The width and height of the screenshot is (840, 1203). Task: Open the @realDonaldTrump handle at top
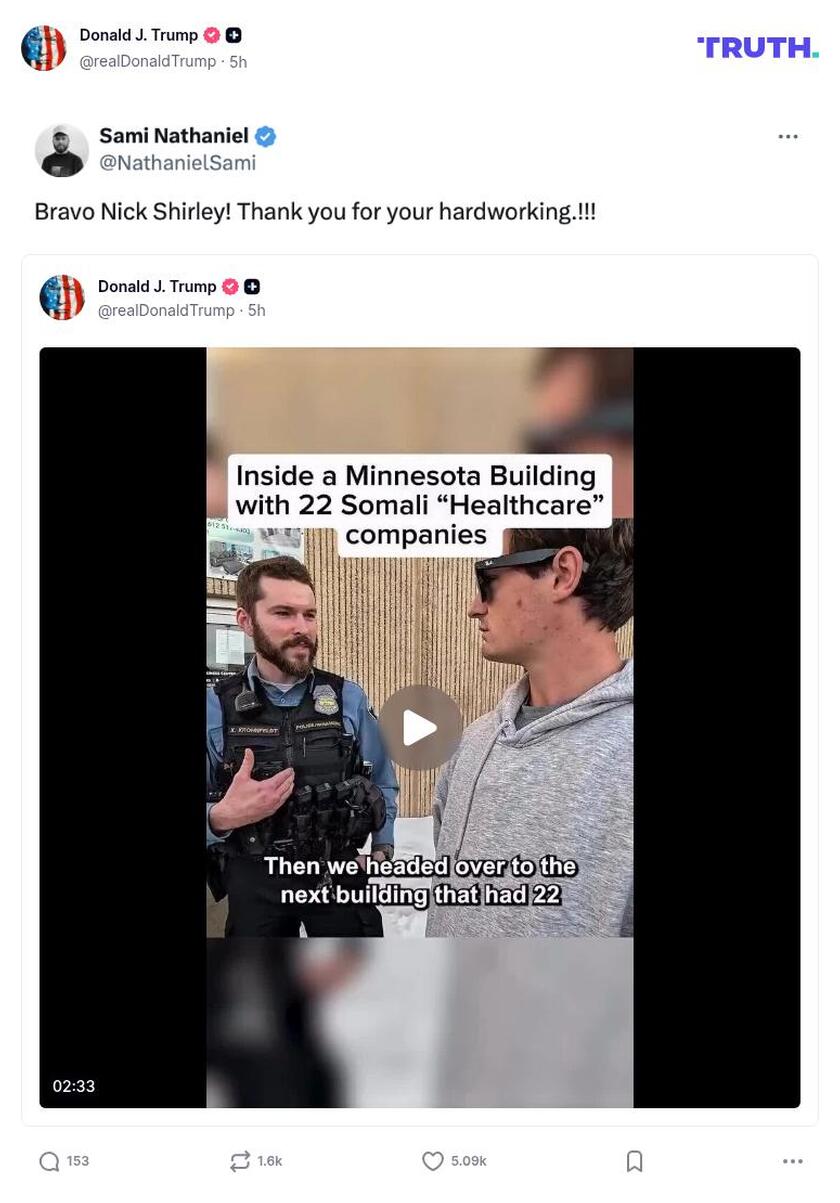tap(148, 61)
